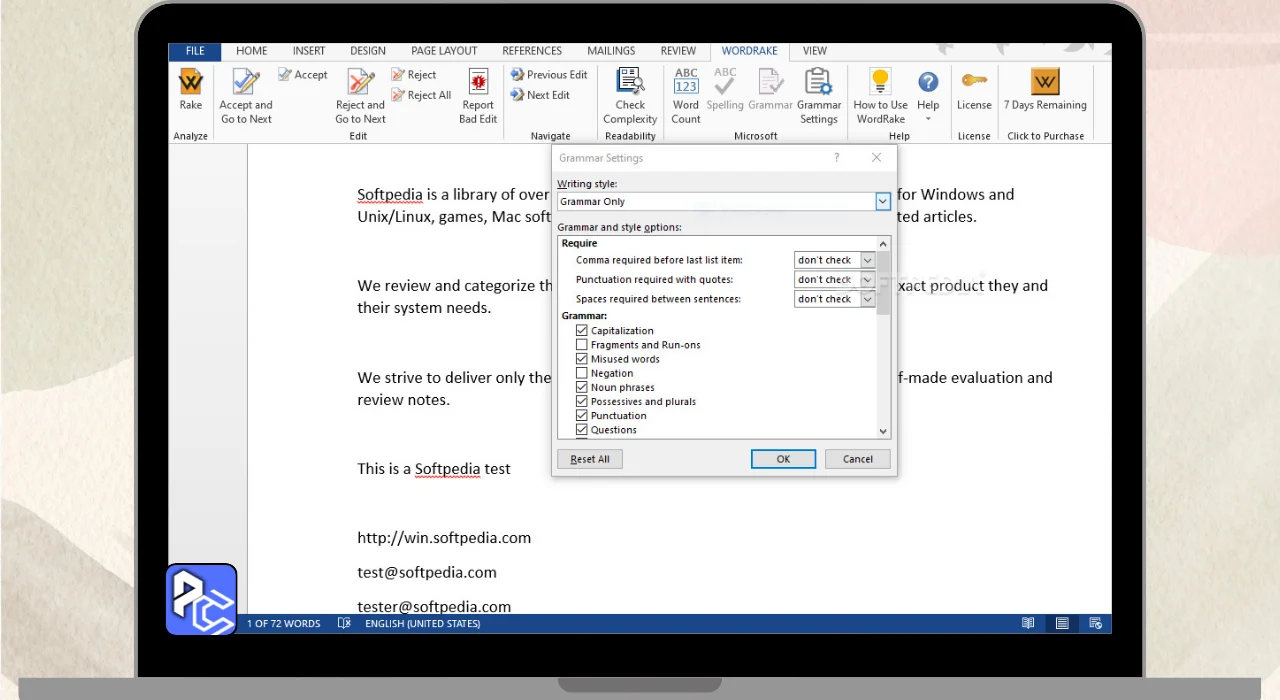
Task: Open Comma required before last list item dropdown
Action: pyautogui.click(x=867, y=260)
